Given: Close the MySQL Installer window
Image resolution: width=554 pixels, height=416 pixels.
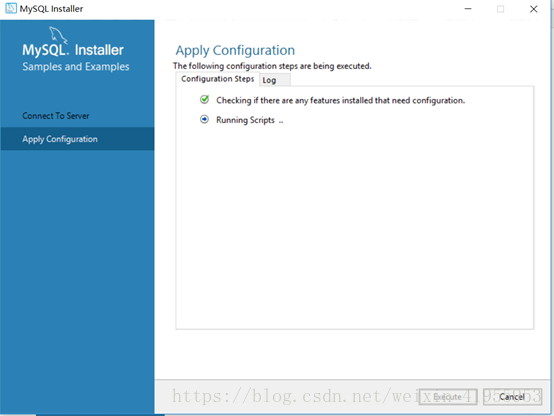Looking at the screenshot, I should (534, 9).
